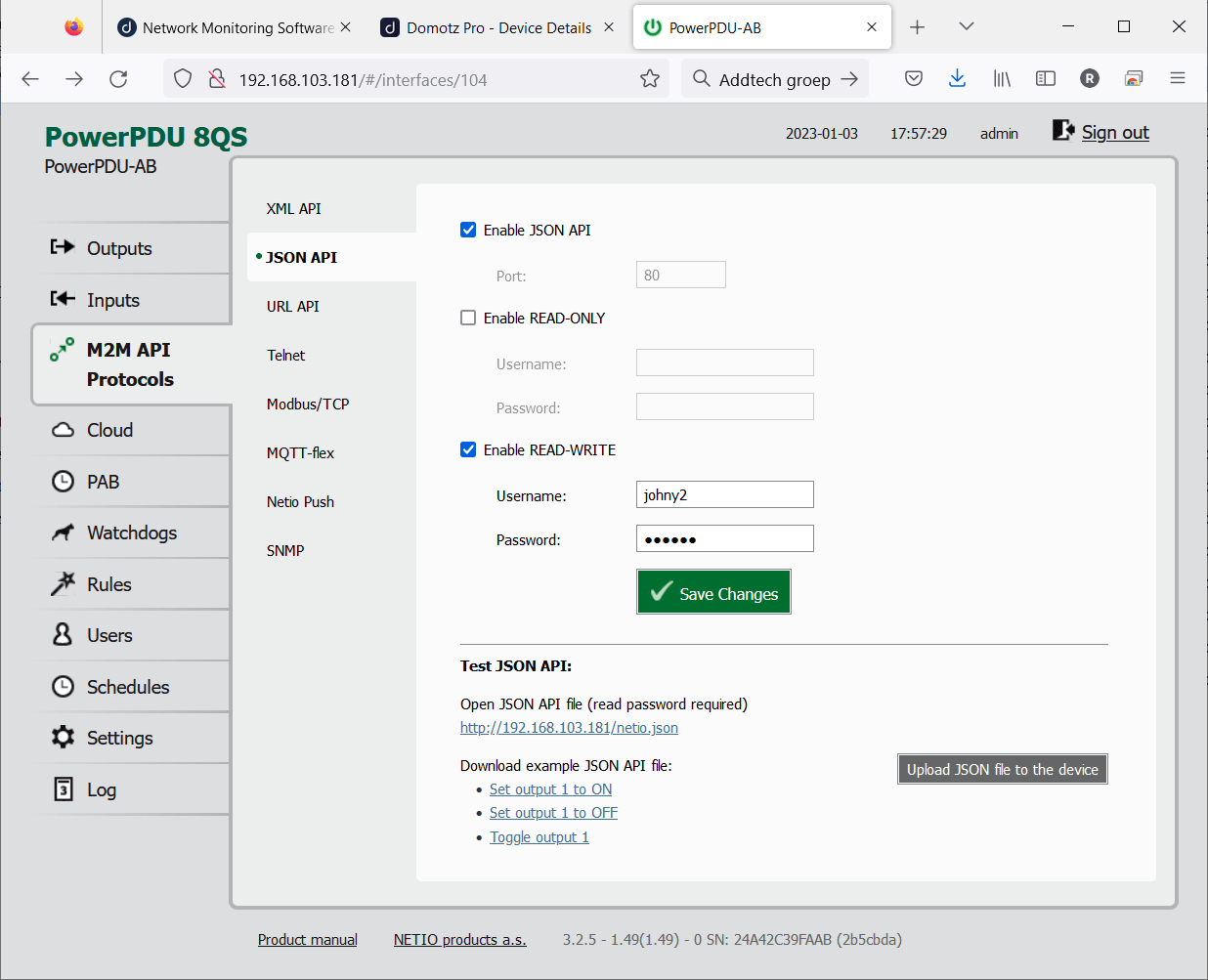1208x980 pixels.
Task: Open Firefox library icon
Action: 1002,78
